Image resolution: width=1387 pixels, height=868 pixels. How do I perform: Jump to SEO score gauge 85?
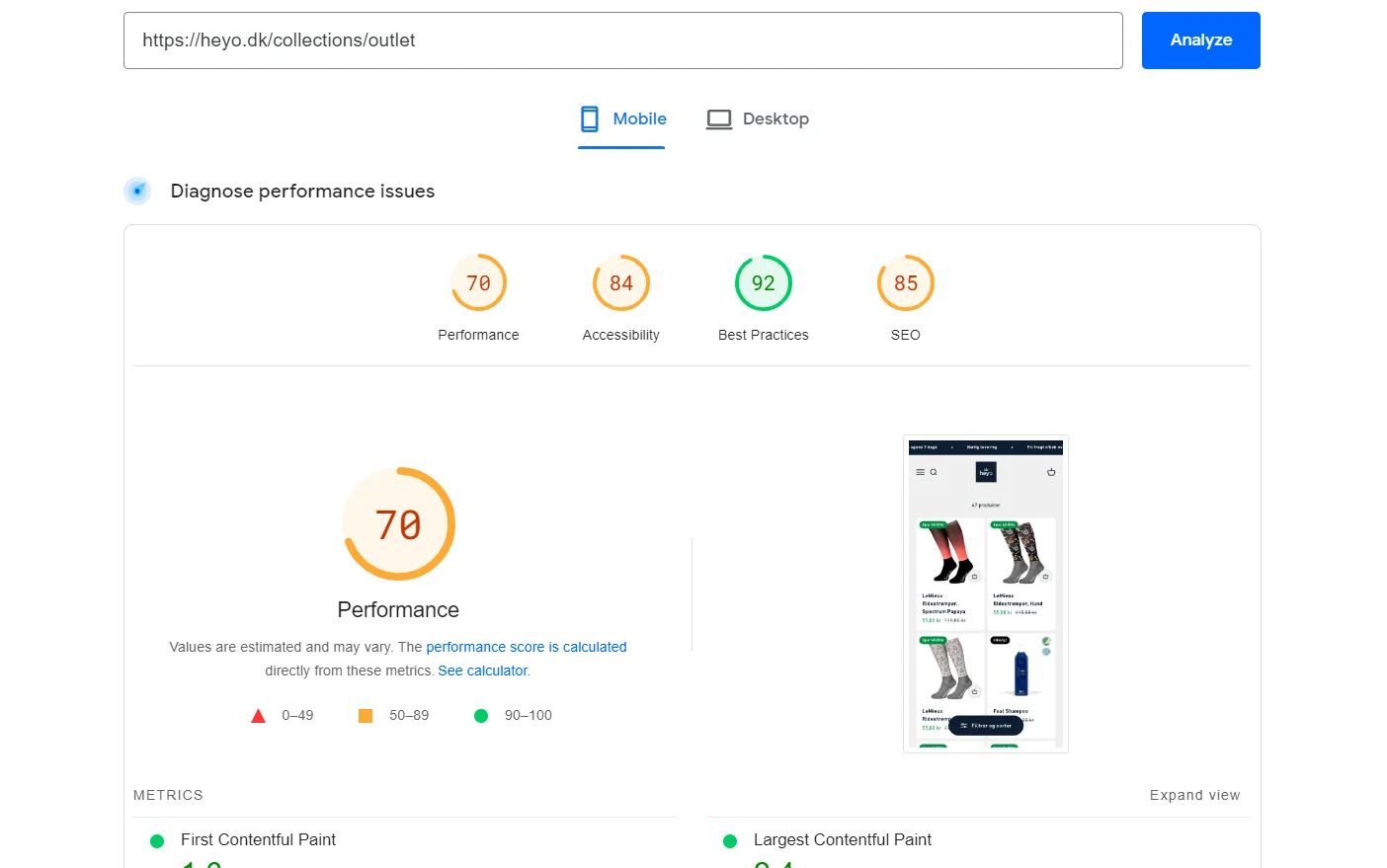click(906, 283)
